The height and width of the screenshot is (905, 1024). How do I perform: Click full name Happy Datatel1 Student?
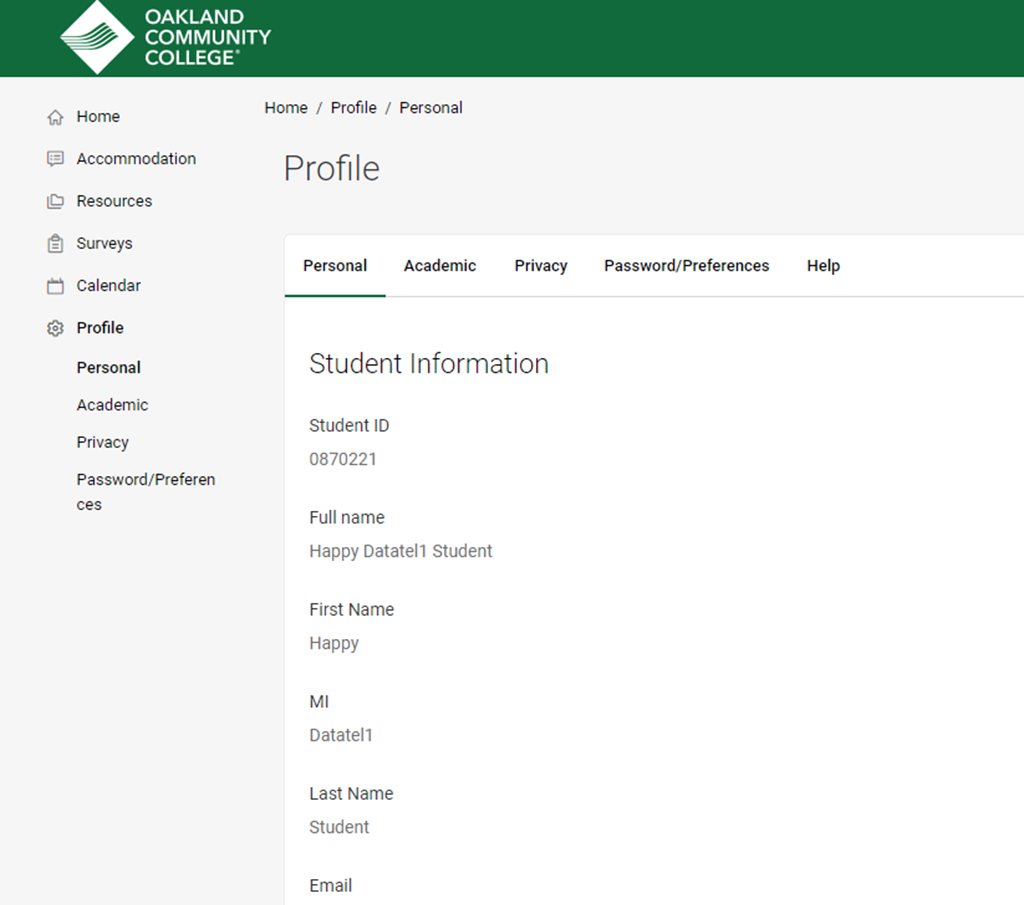pyautogui.click(x=400, y=552)
